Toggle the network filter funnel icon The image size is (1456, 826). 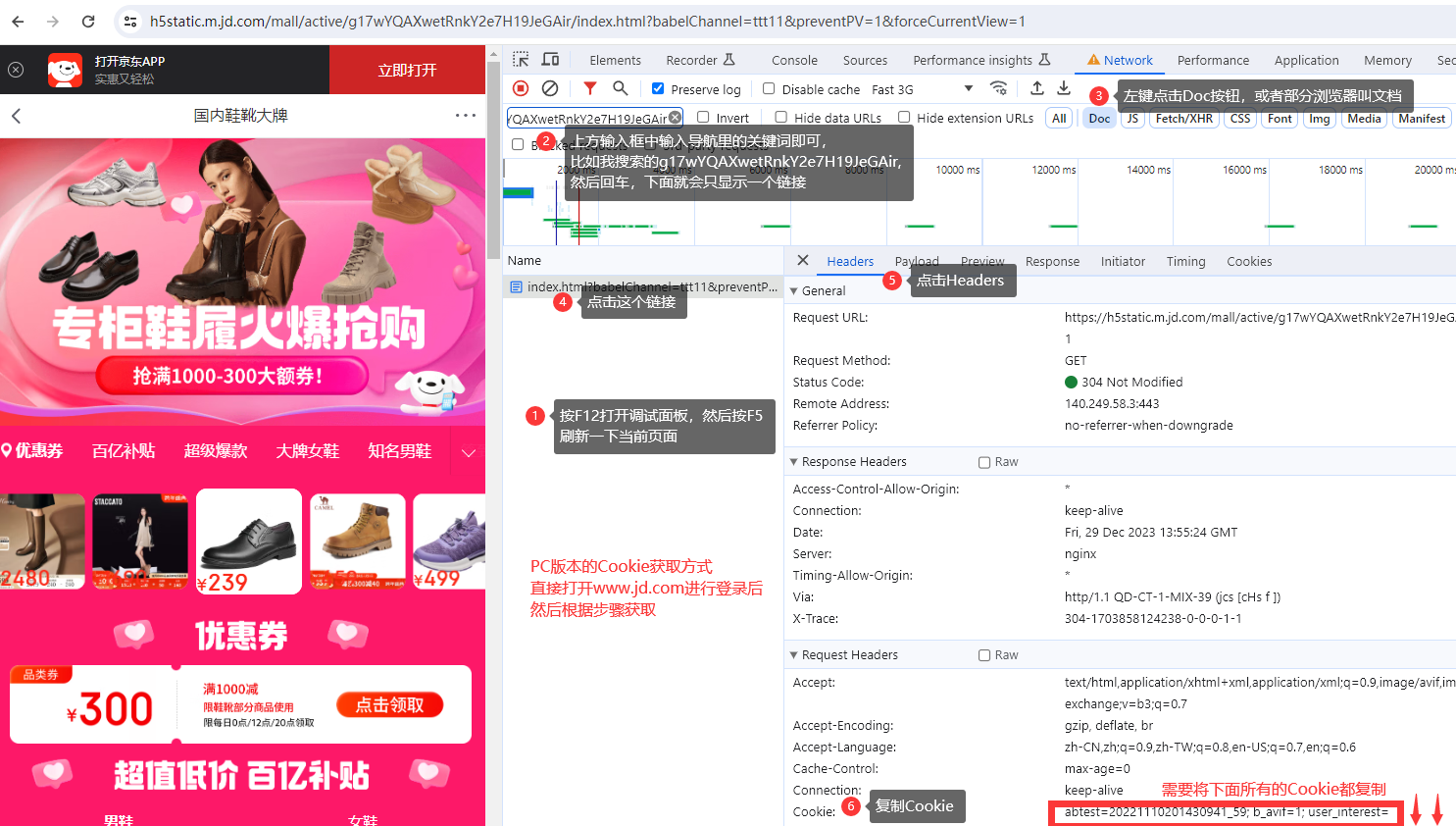tap(590, 88)
